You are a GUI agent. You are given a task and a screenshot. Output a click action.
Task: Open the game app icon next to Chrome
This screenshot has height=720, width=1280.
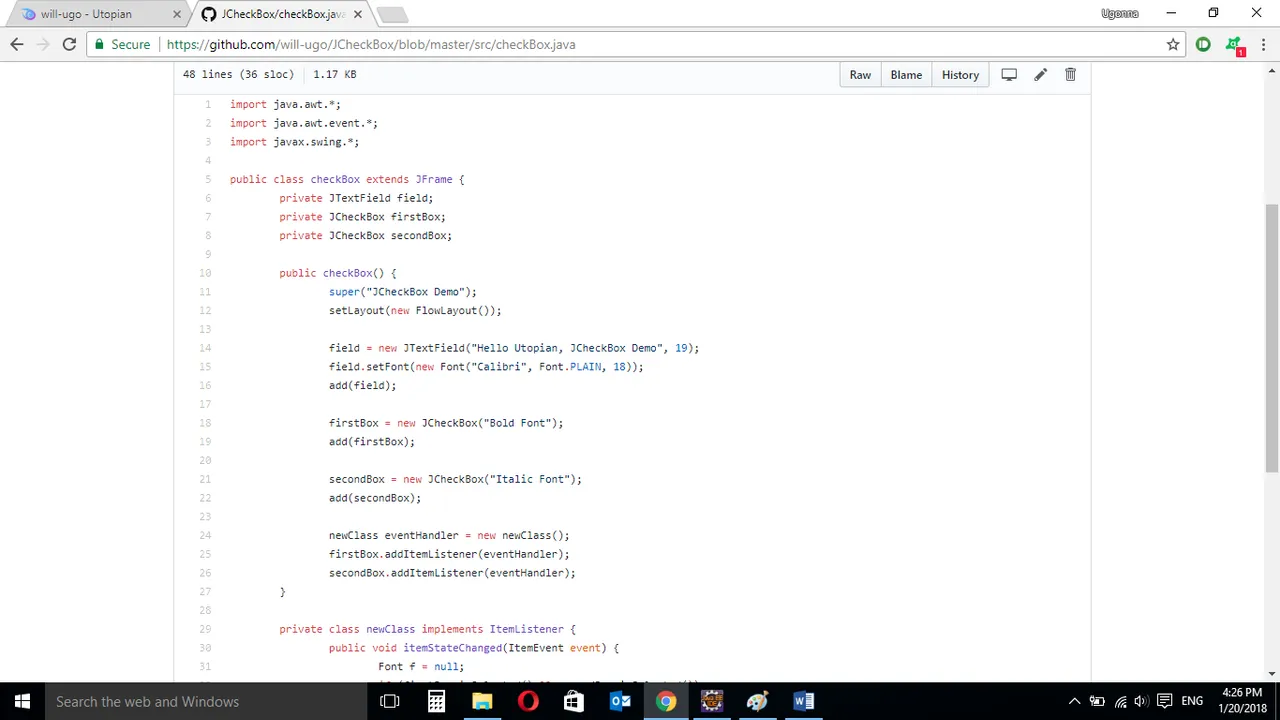pyautogui.click(x=712, y=701)
